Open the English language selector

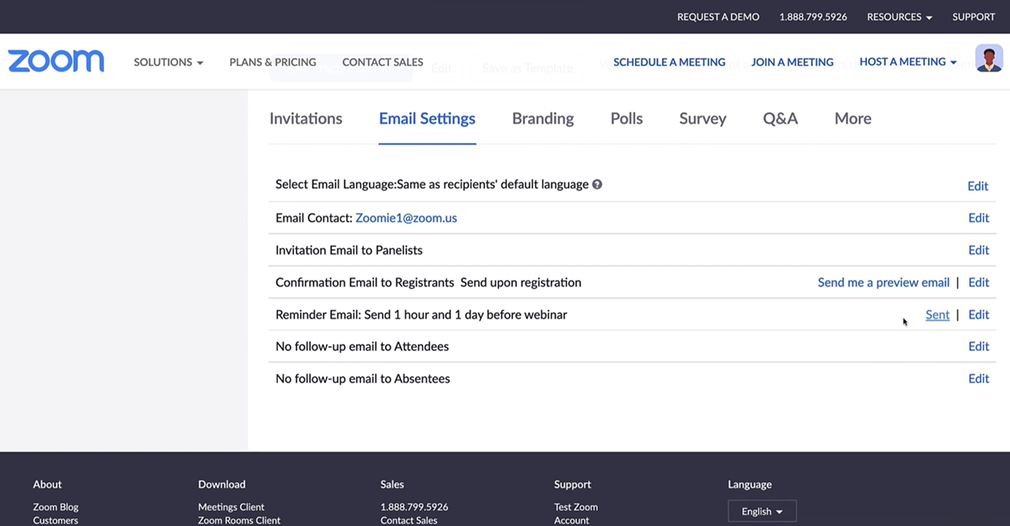click(x=762, y=511)
